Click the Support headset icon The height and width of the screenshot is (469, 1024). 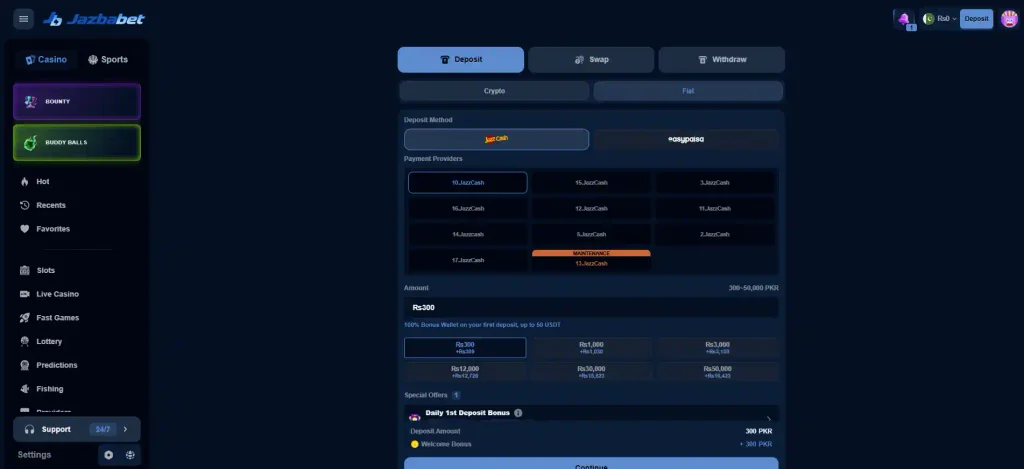coord(29,429)
